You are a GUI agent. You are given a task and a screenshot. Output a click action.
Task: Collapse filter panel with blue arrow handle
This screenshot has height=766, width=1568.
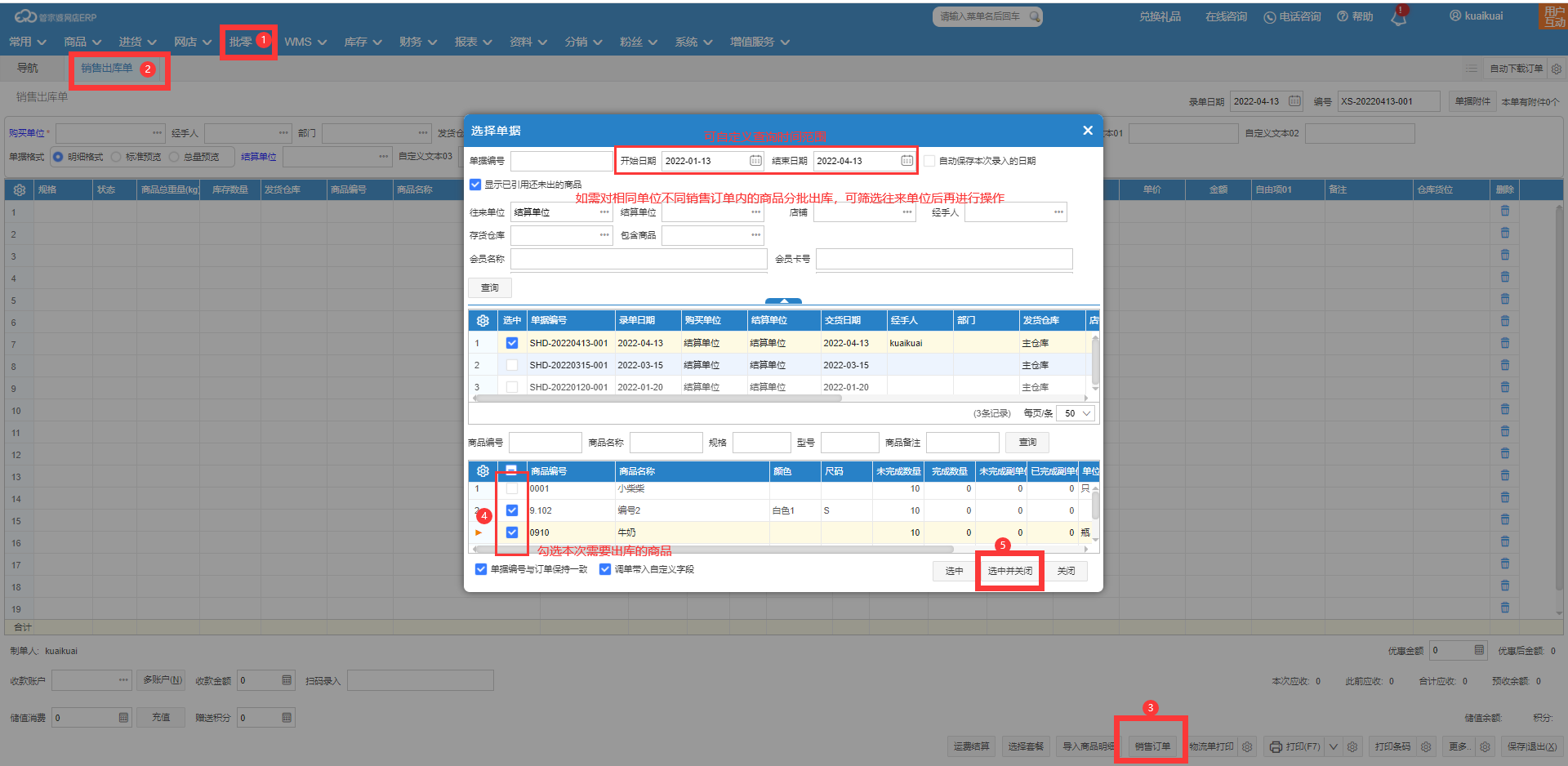(783, 301)
